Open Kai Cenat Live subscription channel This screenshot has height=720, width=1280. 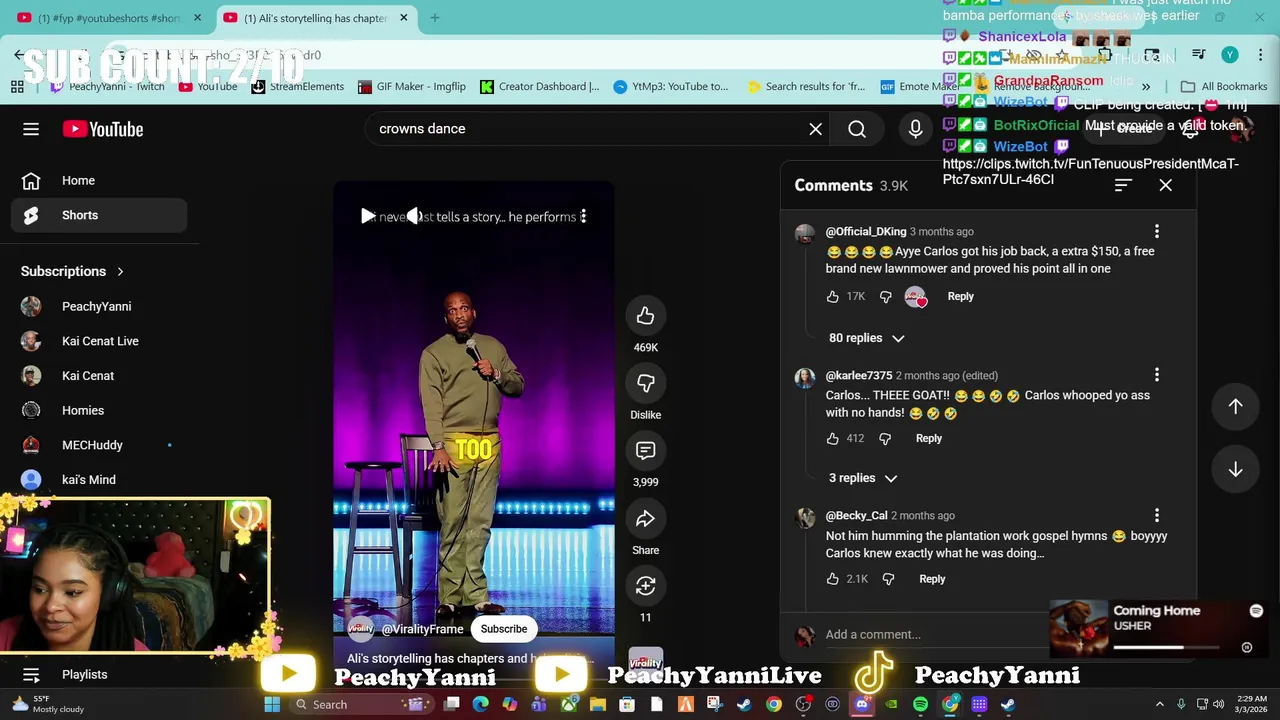click(x=99, y=341)
